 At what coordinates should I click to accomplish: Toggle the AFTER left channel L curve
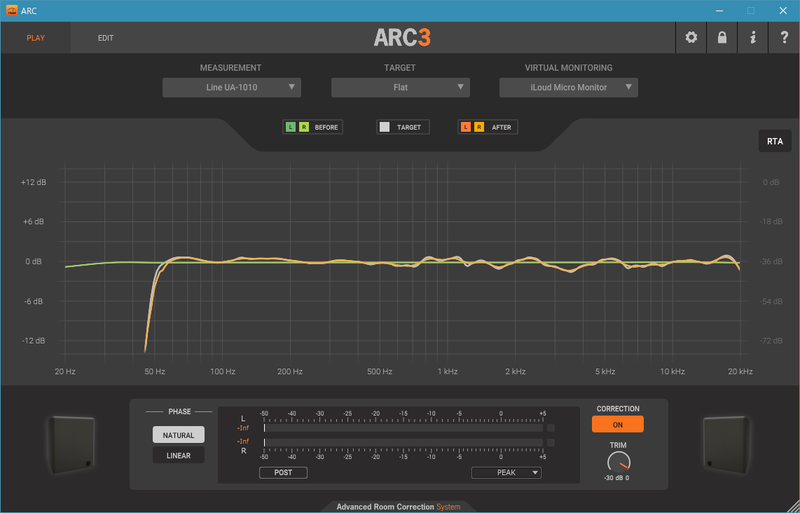(x=465, y=127)
